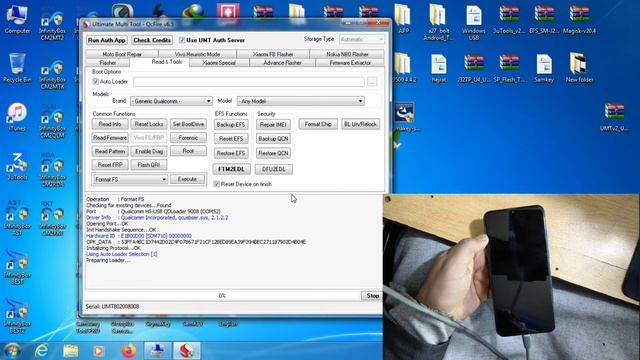
Task: Switch to Advance Flasher tab
Action: [282, 62]
